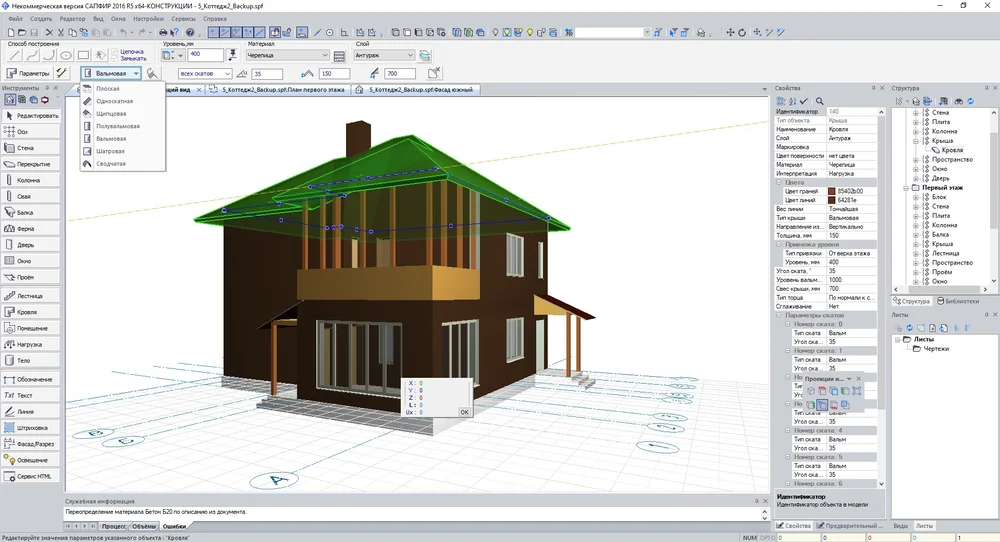
Task: Click the binoculars icon in Структура panel
Action: 958,101
